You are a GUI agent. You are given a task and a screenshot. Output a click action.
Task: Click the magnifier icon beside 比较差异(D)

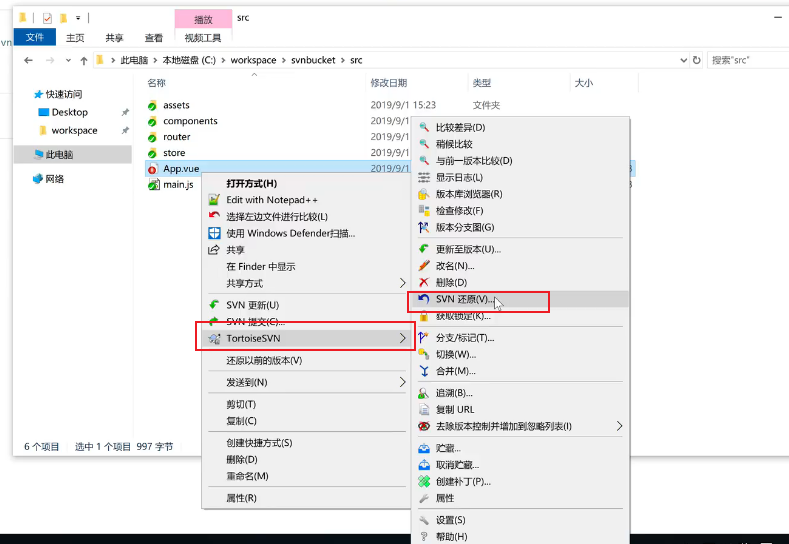[x=424, y=127]
